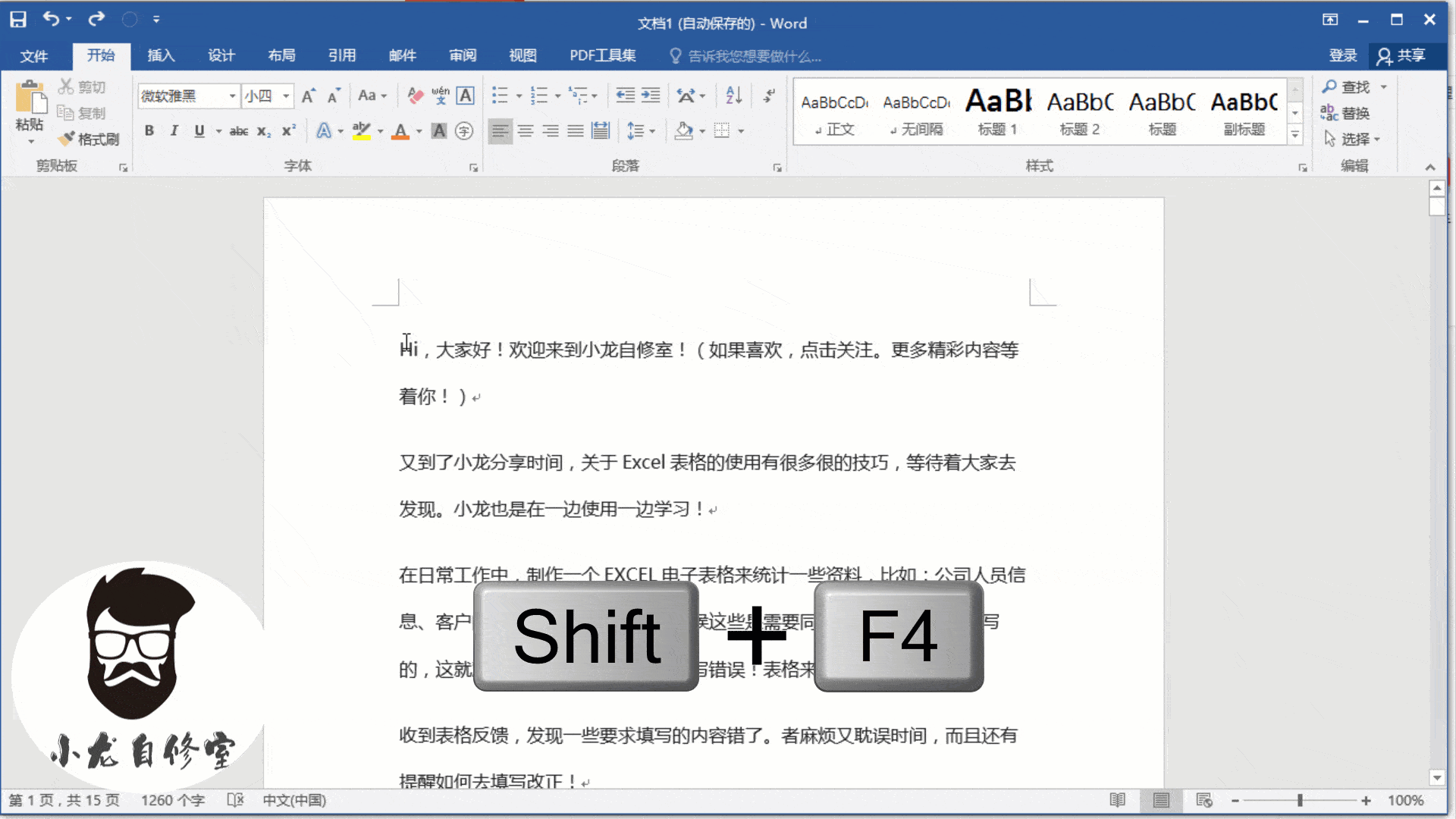The image size is (1456, 819).
Task: Decrease font size with shrink font icon
Action: click(334, 96)
